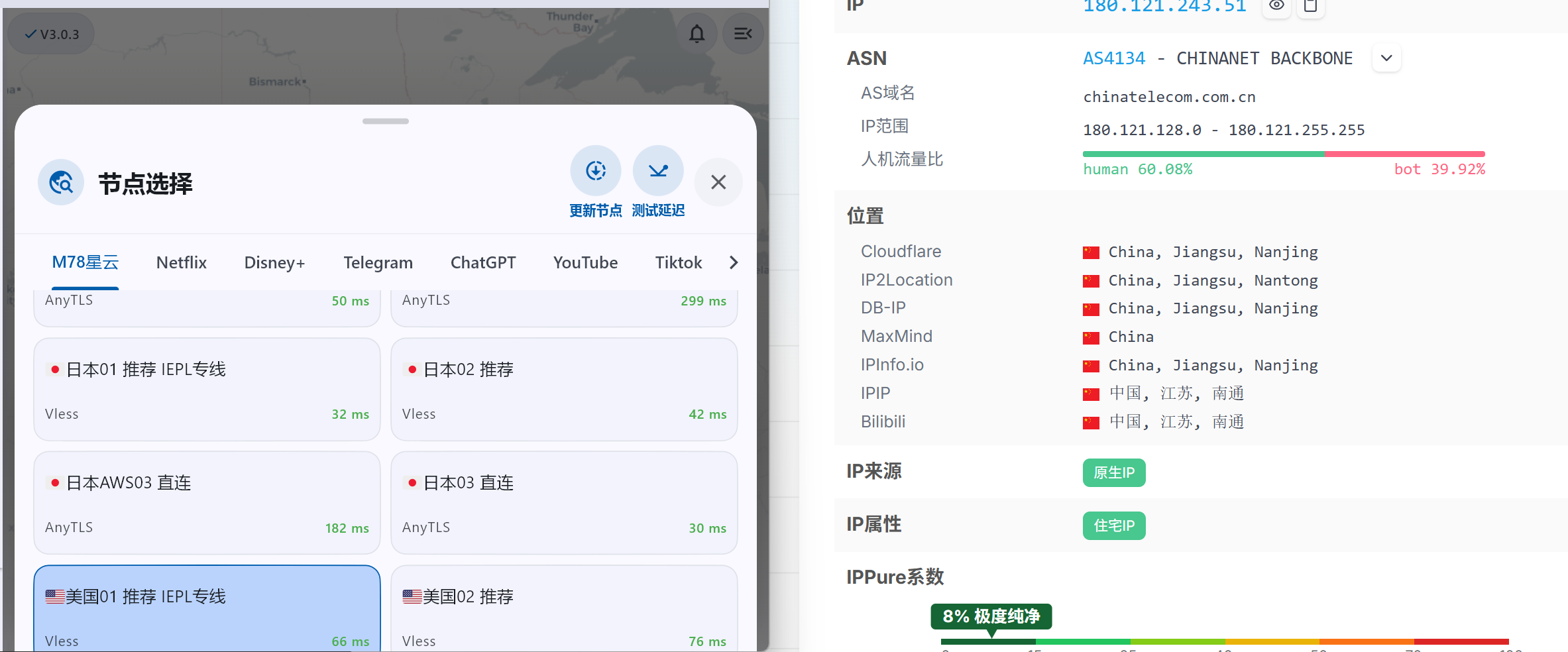
Task: Click the IP range 180.121.128.0 - 180.121.255.255
Action: tap(1224, 130)
